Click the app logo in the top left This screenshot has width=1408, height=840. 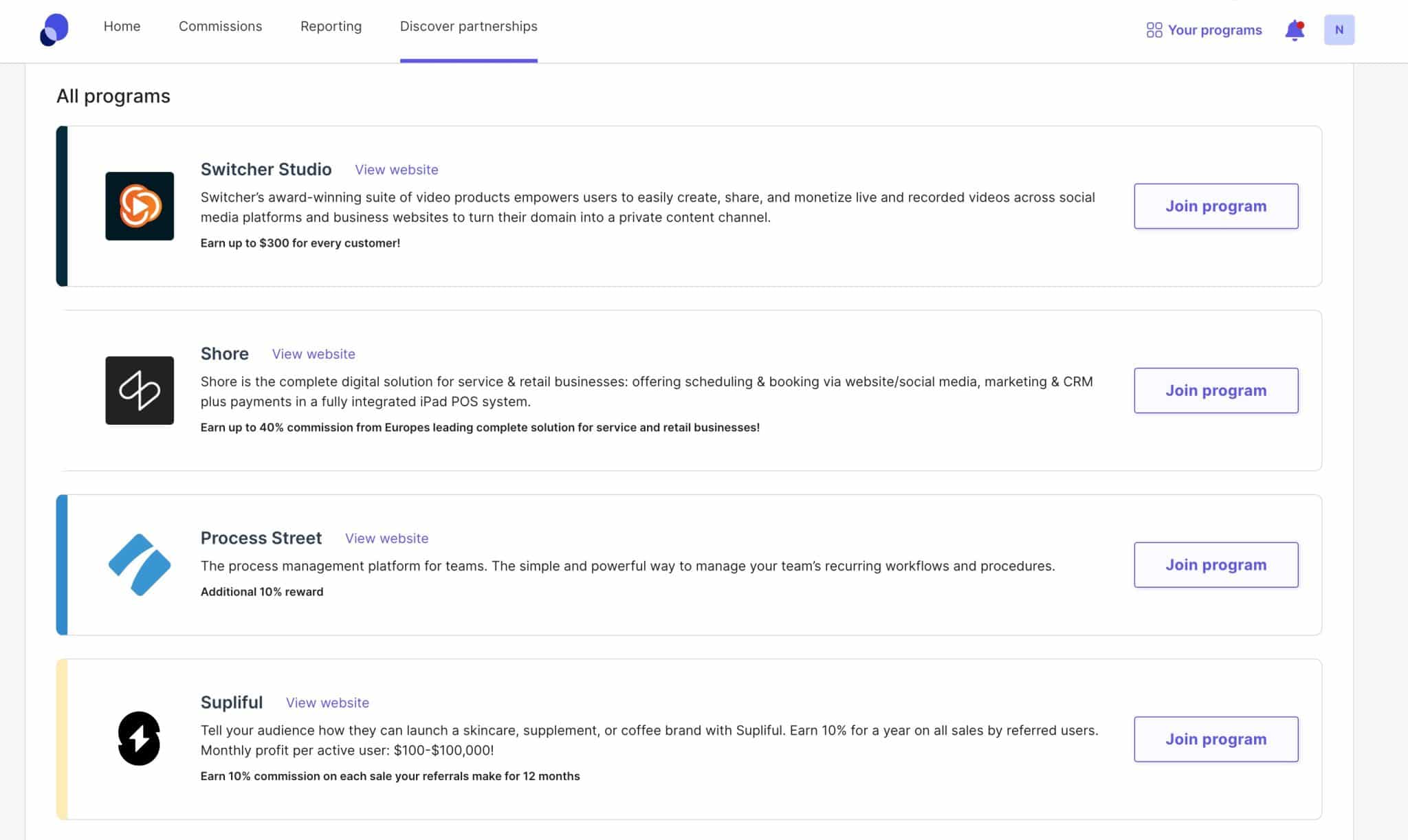click(54, 29)
